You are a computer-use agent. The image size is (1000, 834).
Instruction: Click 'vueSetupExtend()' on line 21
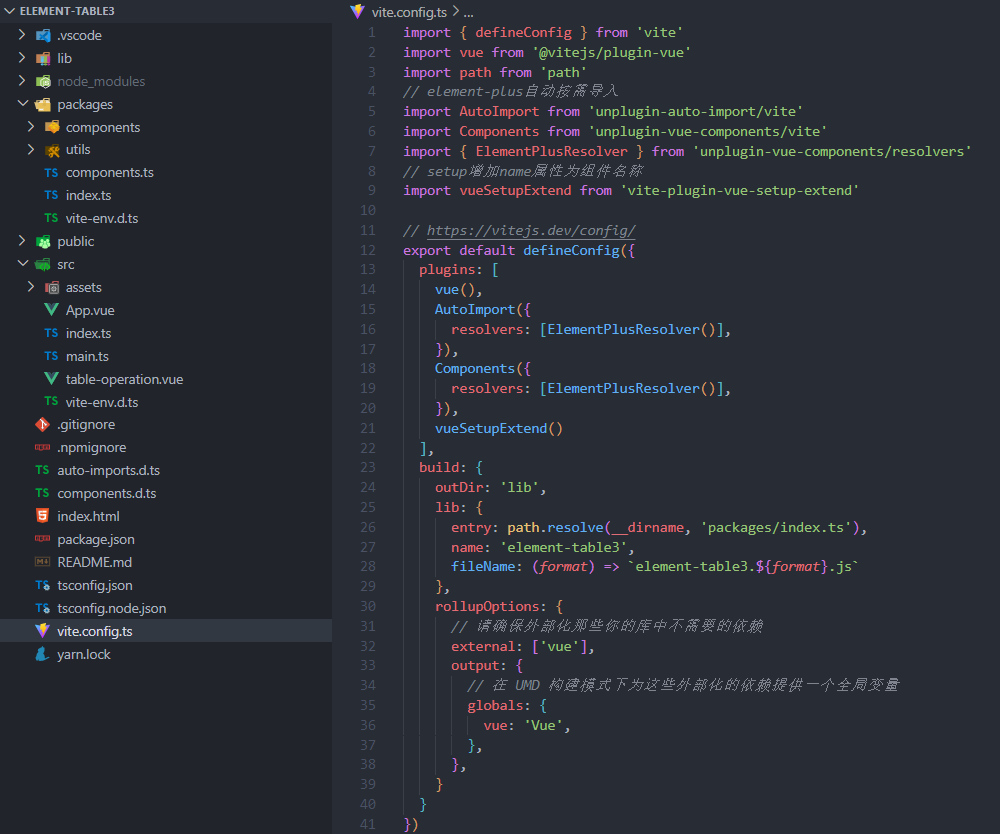(499, 428)
